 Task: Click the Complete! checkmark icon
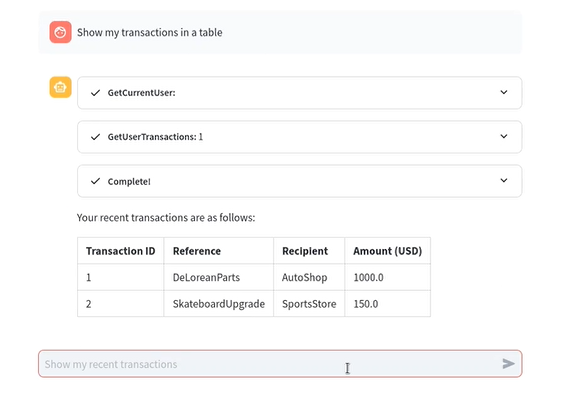95,181
